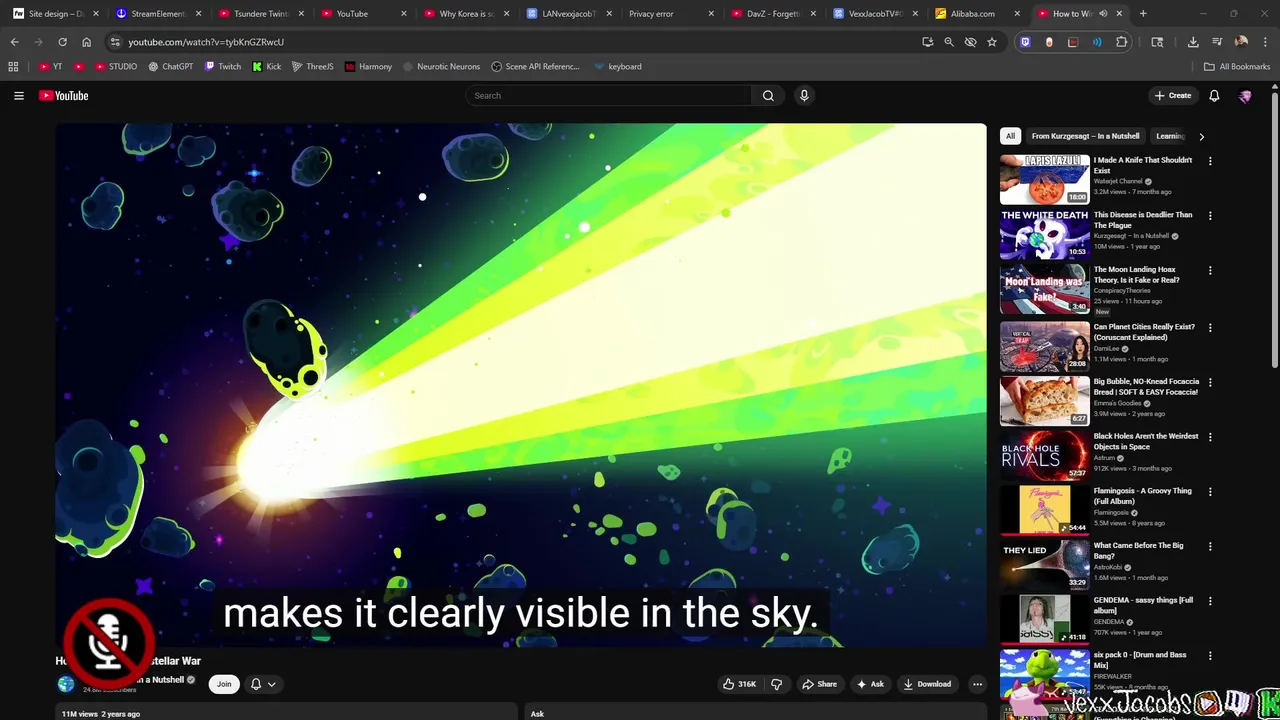Screen dimensions: 1280x720
Task: Open options for Moon Landing Hoax video
Action: 1210,270
